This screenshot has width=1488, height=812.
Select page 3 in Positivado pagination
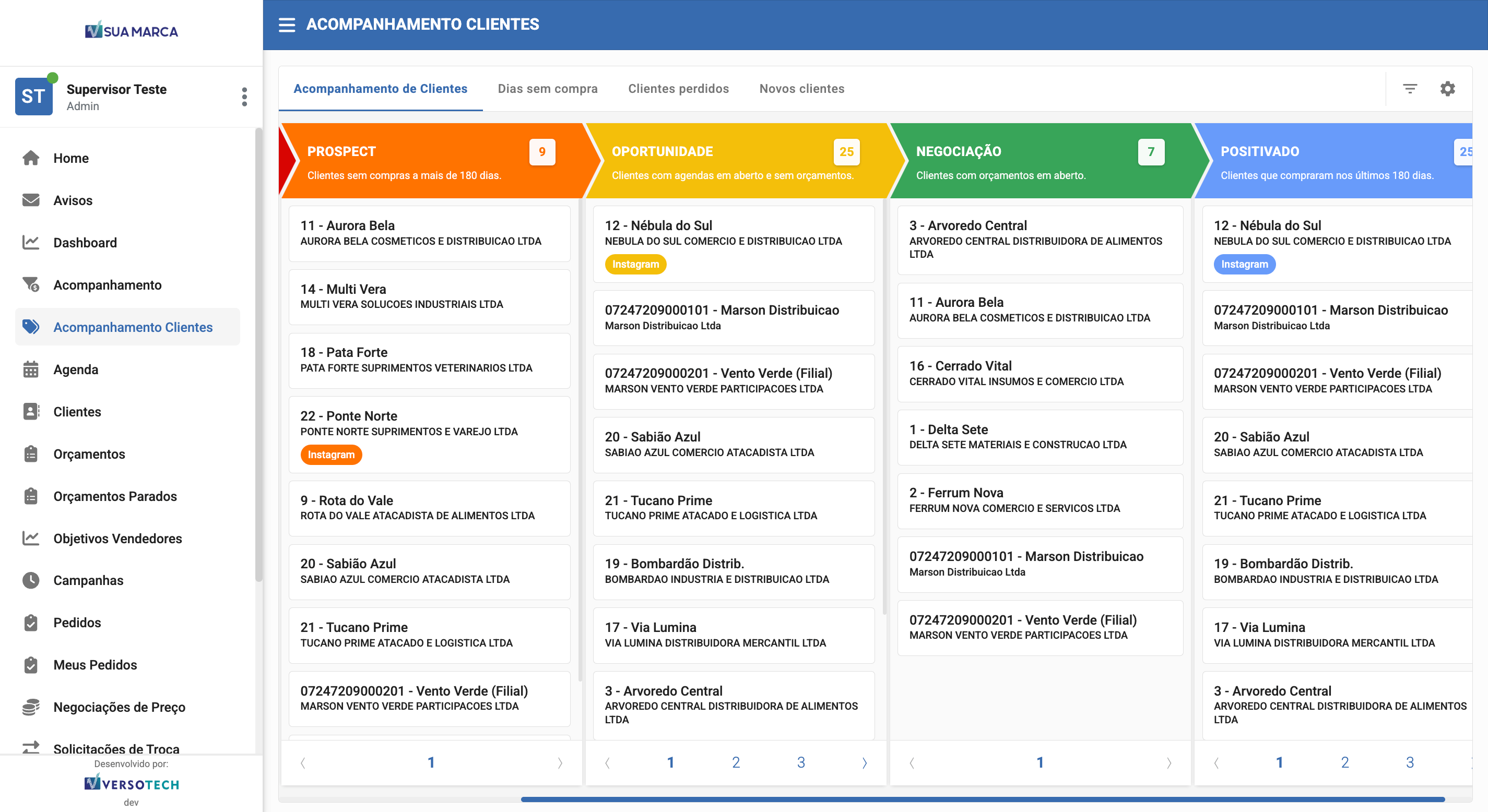pyautogui.click(x=1411, y=762)
